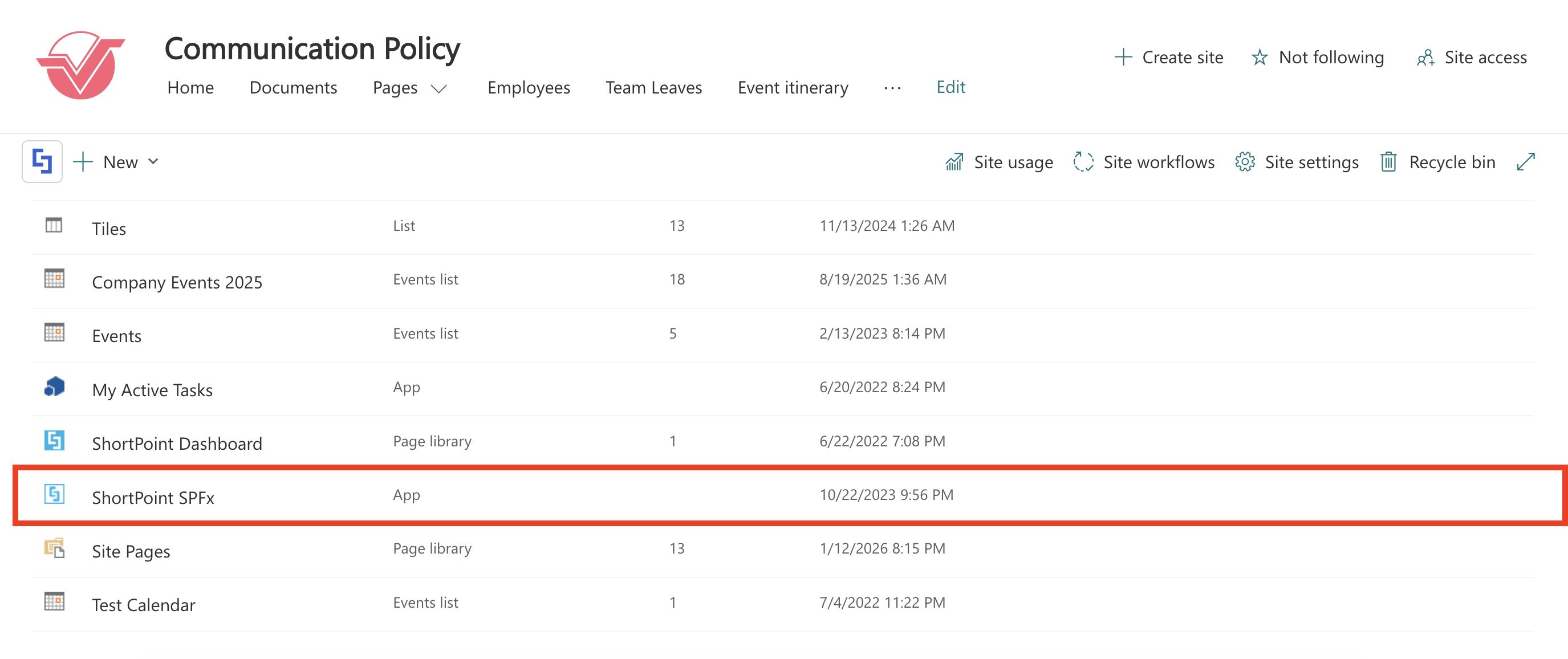Screen dimensions: 1568x659
Task: Click the Communication Policy site logo
Action: click(81, 66)
